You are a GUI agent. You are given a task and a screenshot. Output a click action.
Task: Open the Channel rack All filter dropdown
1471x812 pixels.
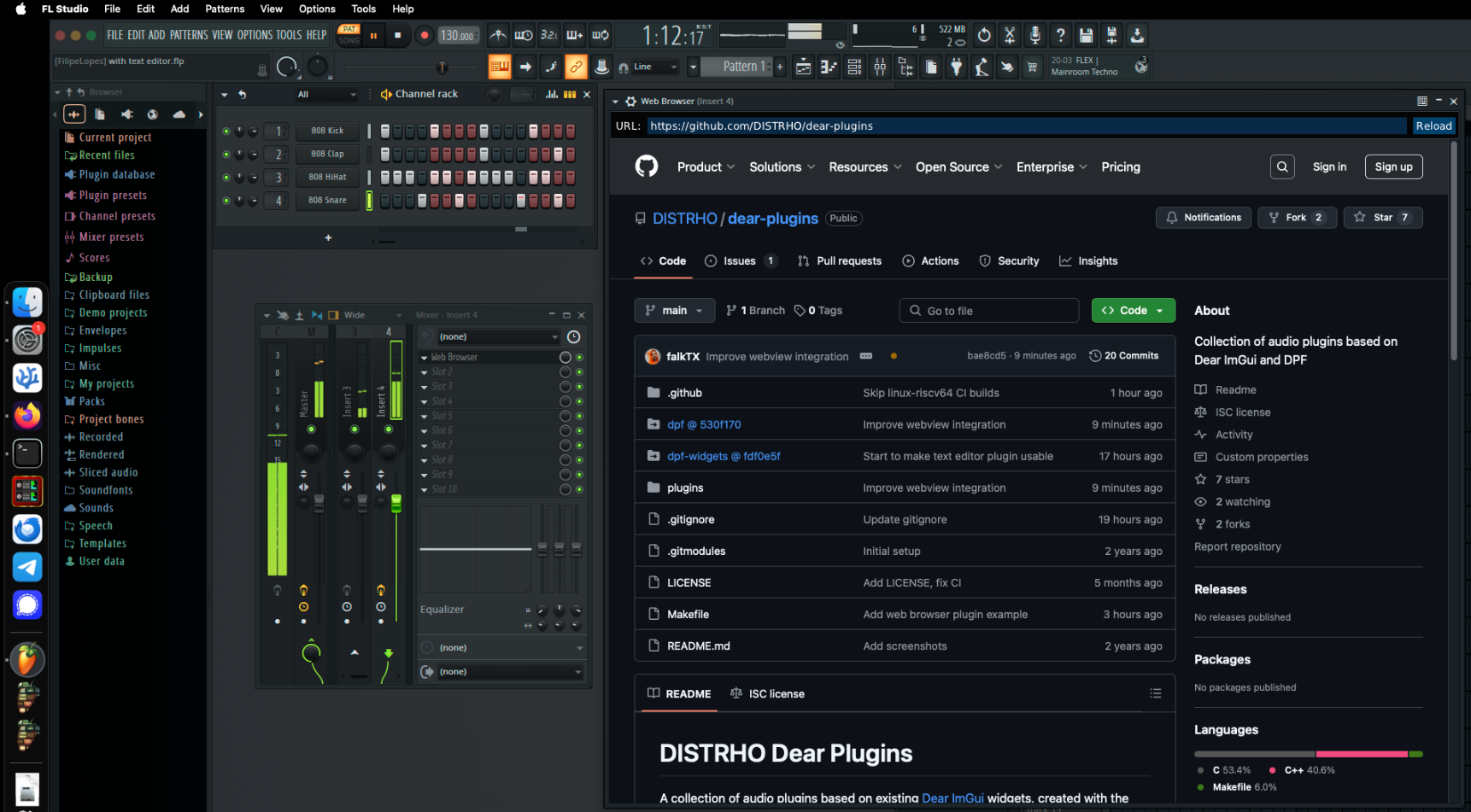point(326,94)
